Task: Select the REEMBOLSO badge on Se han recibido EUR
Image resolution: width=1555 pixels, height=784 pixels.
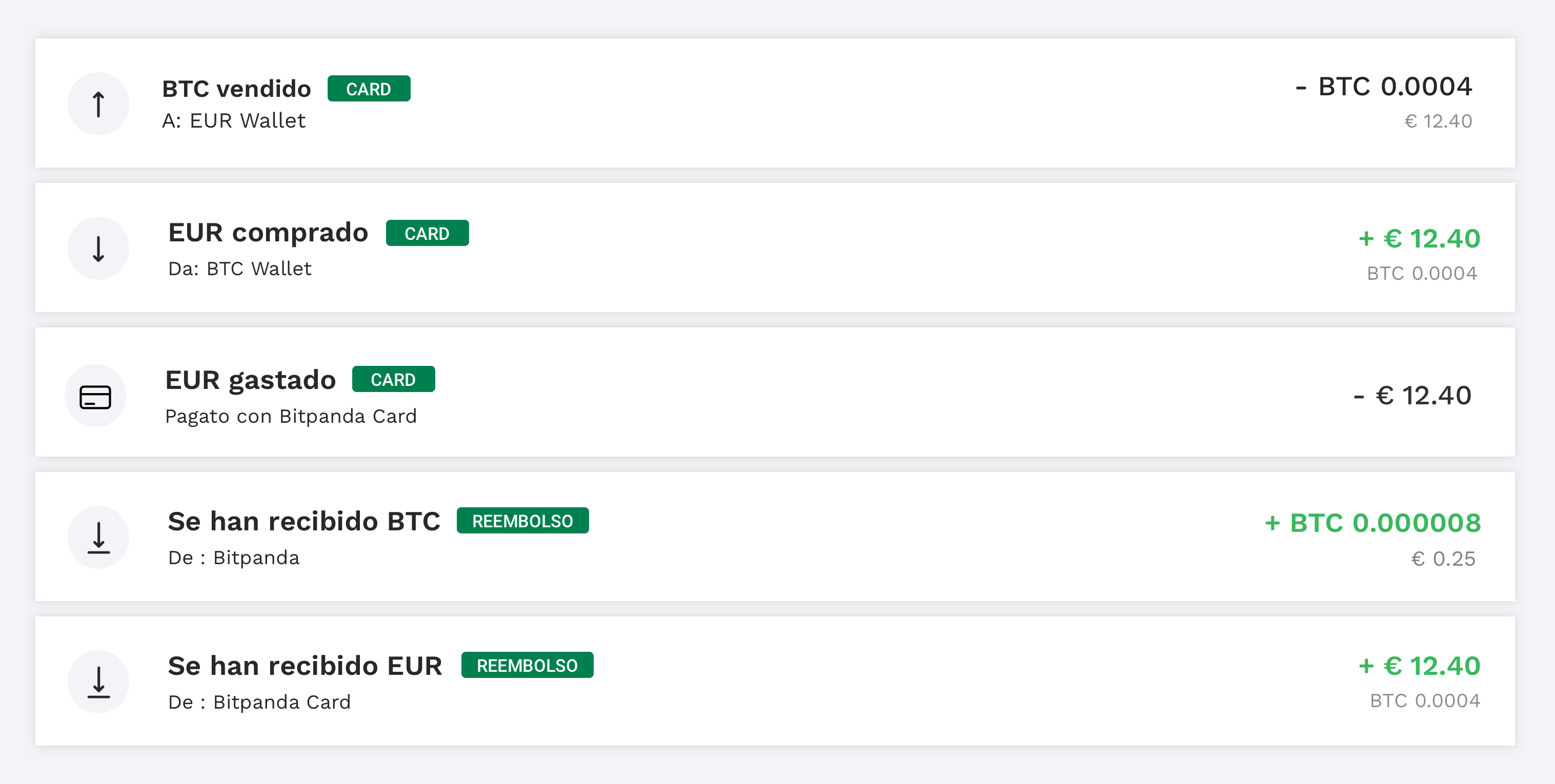Action: tap(527, 665)
